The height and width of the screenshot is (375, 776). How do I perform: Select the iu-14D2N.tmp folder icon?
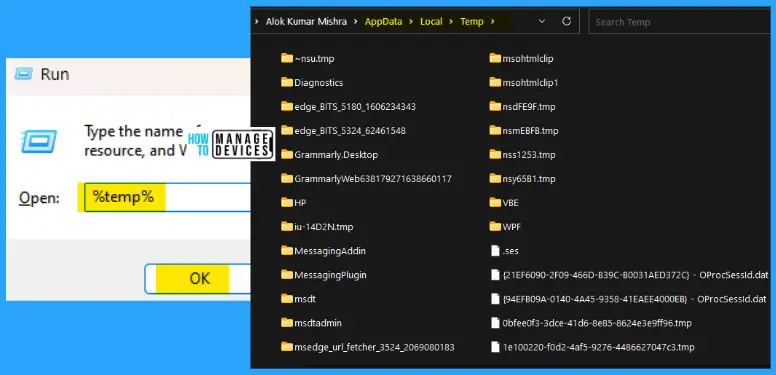tap(287, 227)
